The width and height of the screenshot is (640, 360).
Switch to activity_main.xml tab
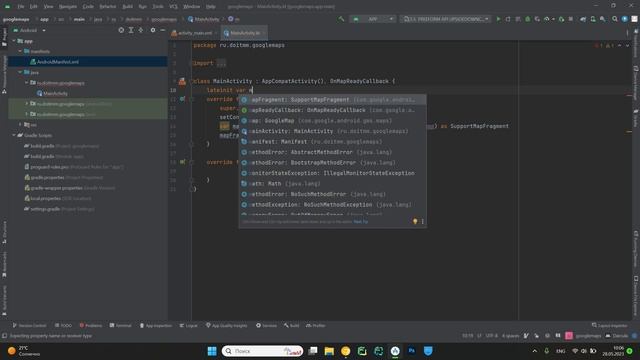tap(195, 33)
